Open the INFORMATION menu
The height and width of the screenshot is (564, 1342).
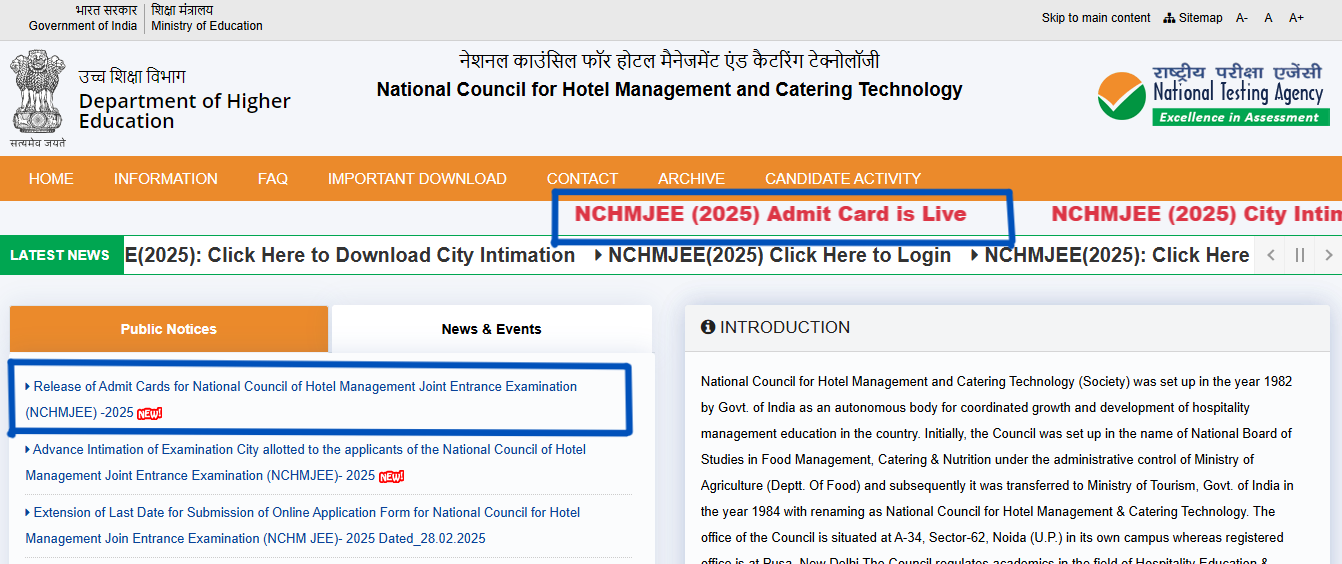point(166,179)
